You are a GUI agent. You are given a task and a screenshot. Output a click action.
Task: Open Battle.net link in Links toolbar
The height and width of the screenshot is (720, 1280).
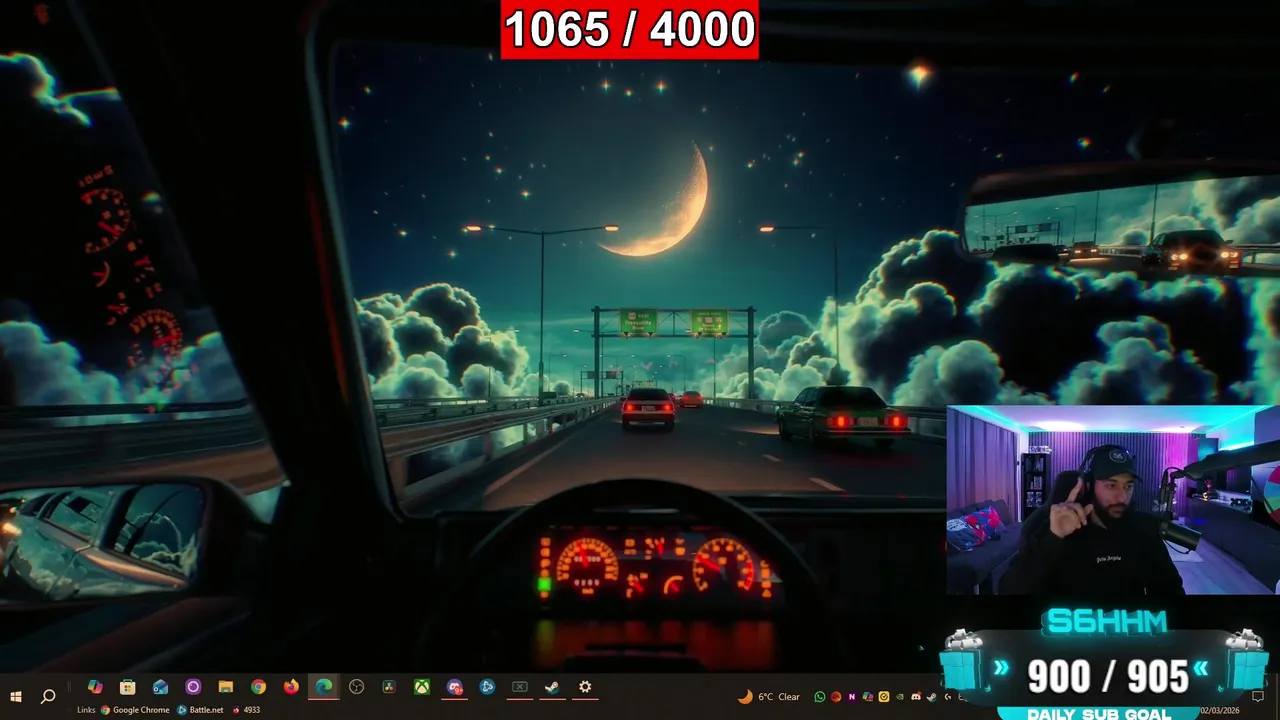[x=201, y=710]
